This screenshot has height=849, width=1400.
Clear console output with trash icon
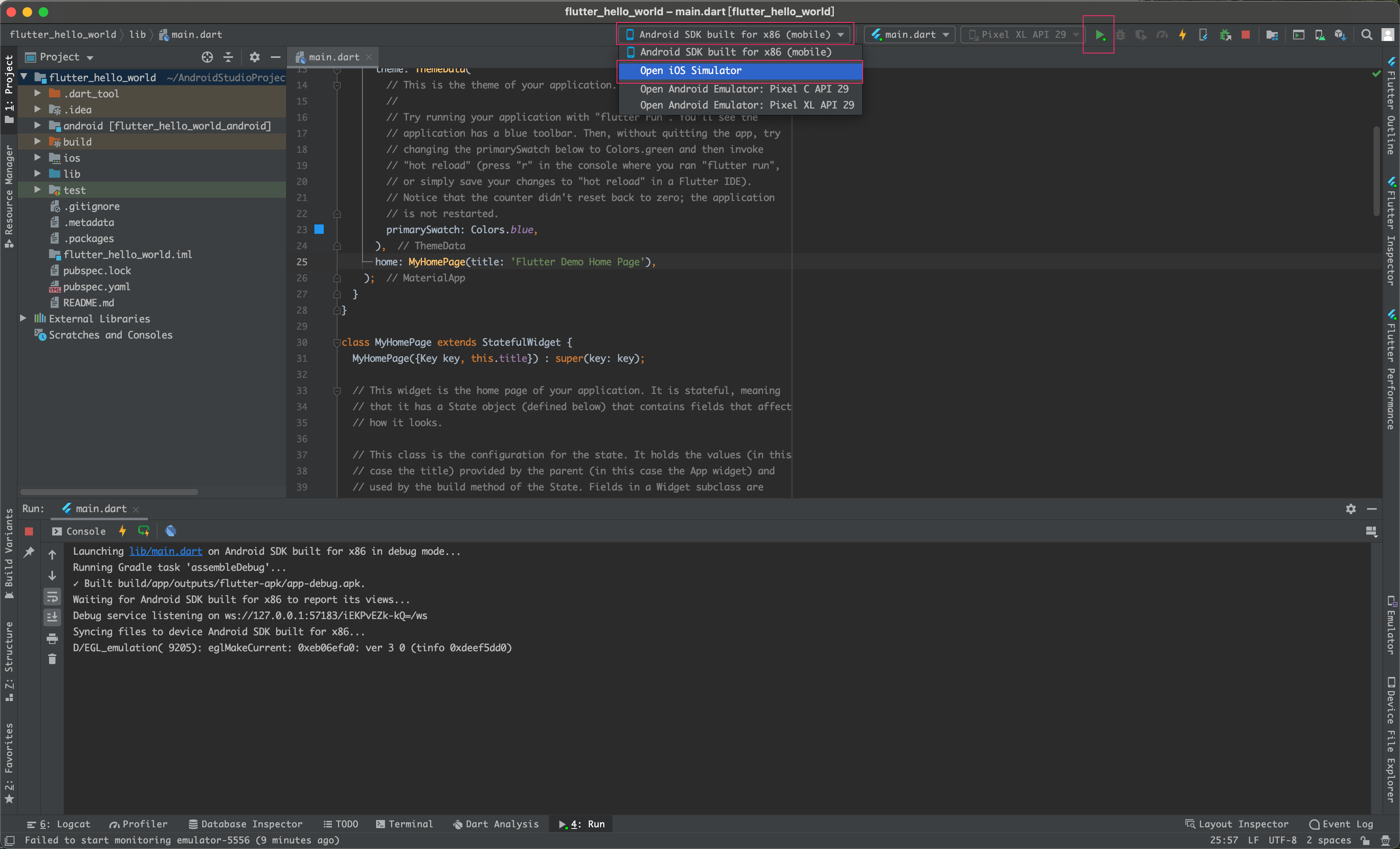click(x=52, y=659)
